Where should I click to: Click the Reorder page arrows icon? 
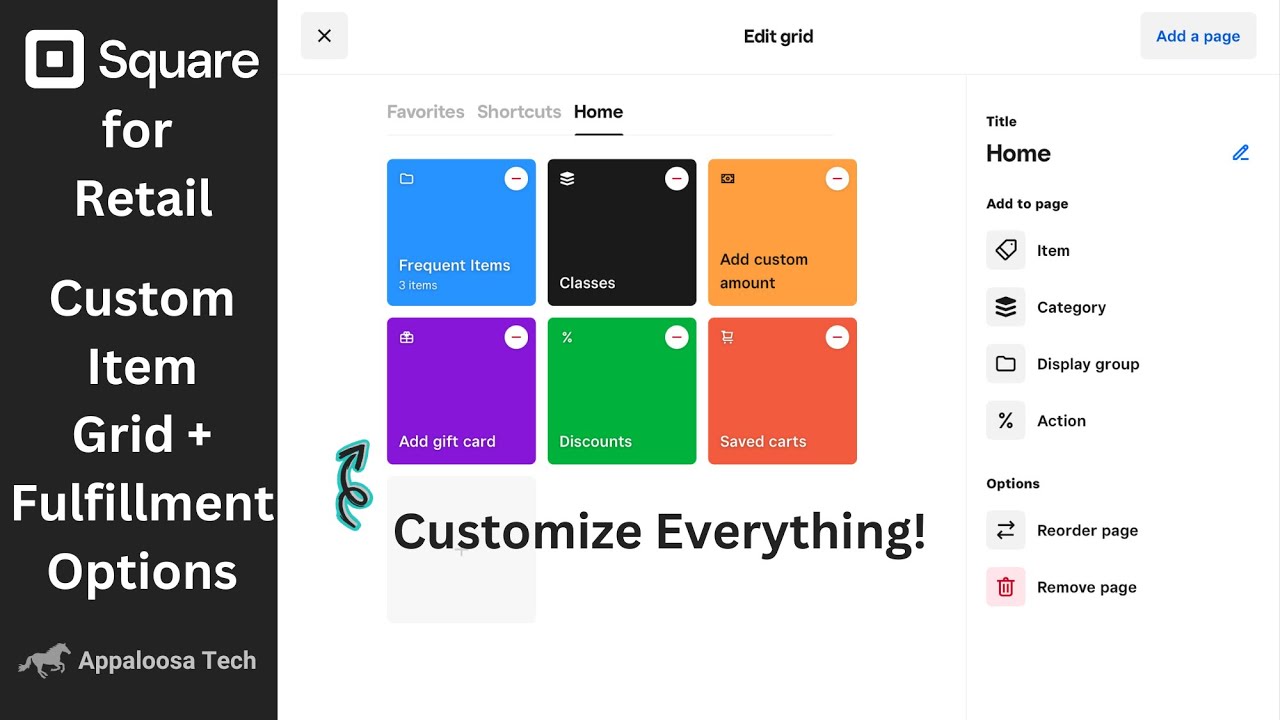1006,530
